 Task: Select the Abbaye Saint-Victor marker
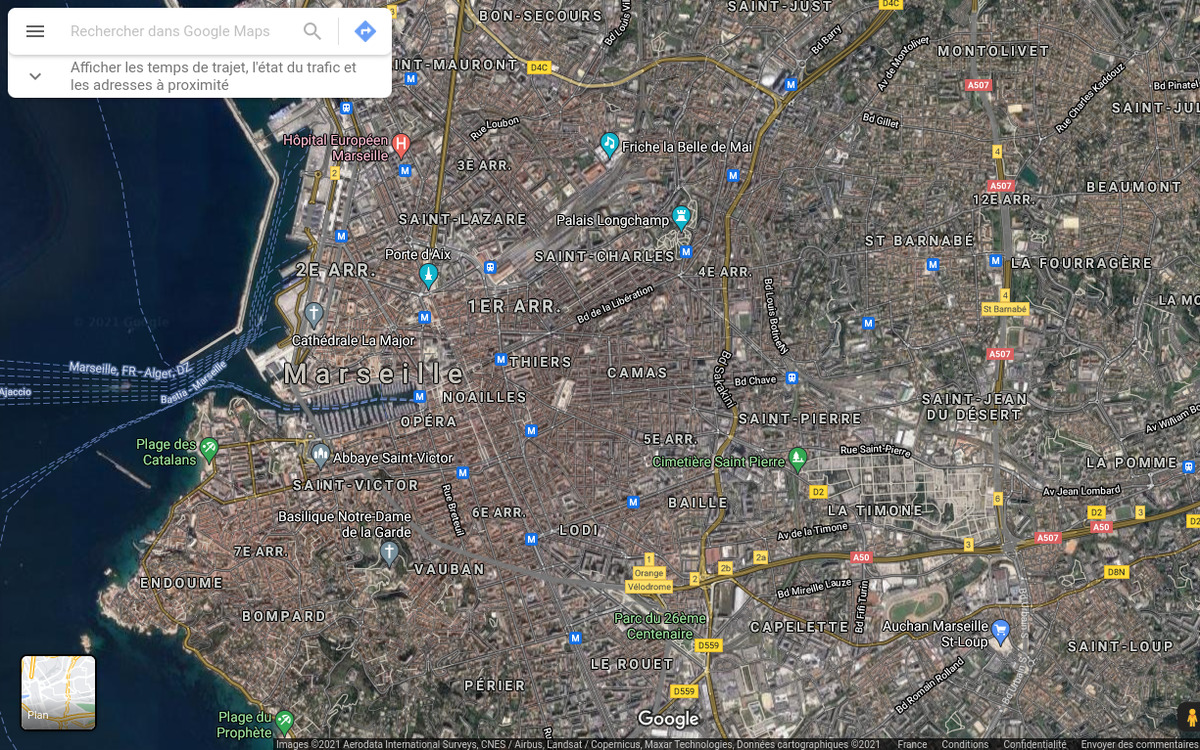(x=321, y=454)
